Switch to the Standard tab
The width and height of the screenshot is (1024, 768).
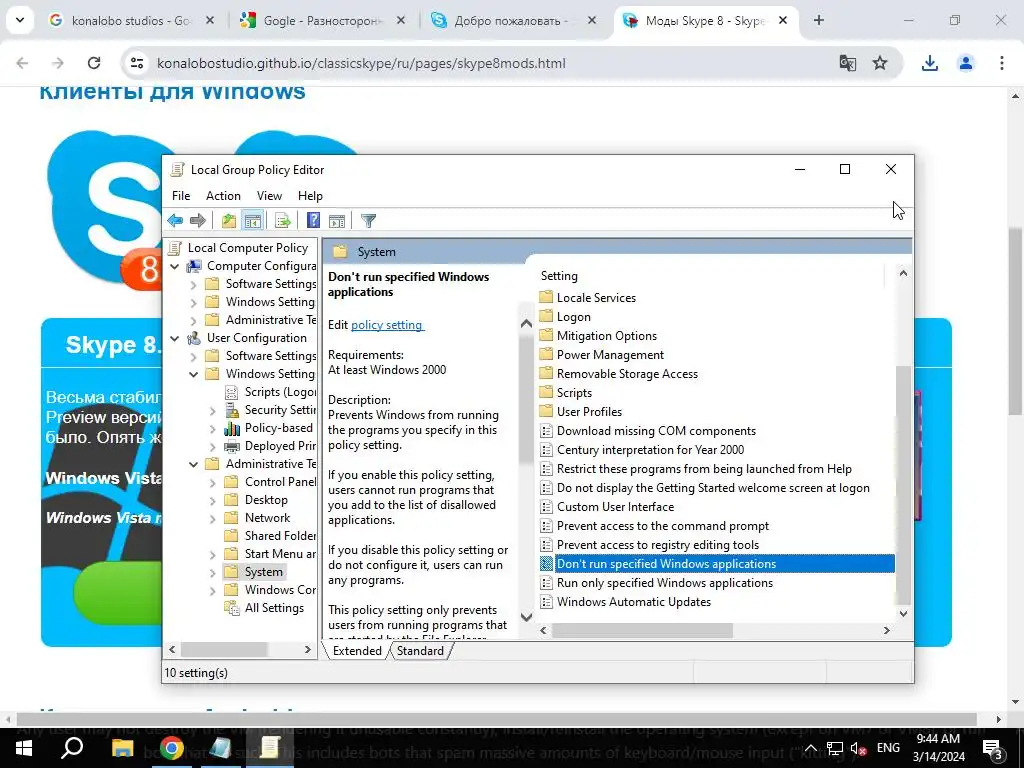click(x=420, y=651)
